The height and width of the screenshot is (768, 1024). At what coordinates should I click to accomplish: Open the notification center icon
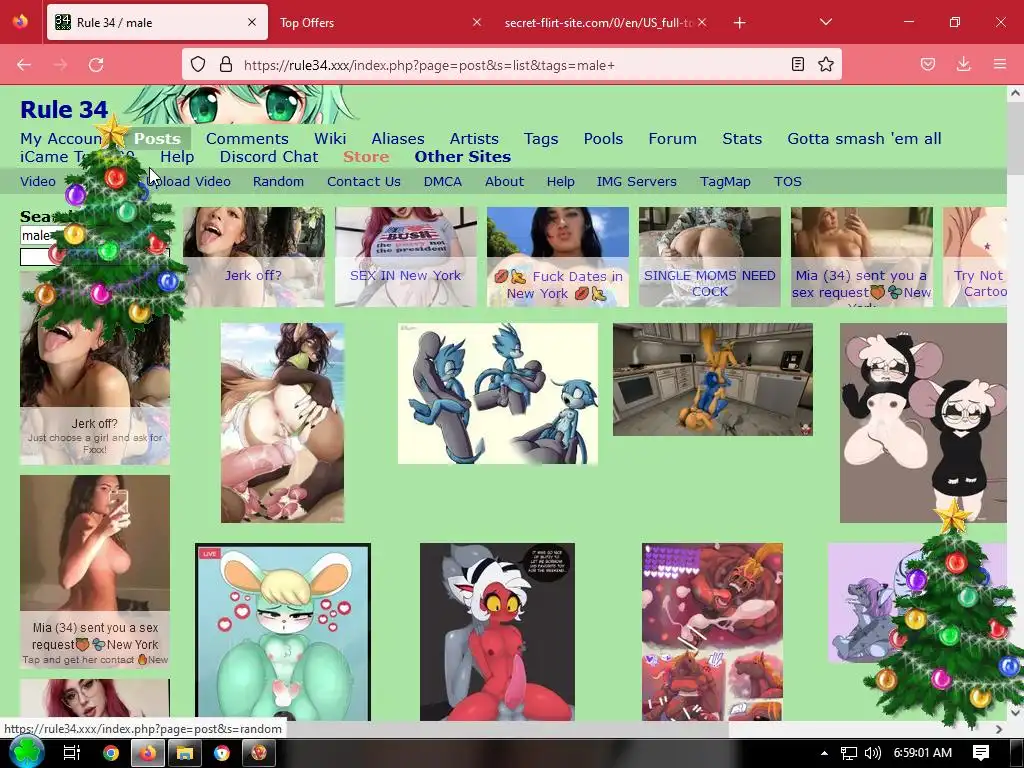point(981,753)
